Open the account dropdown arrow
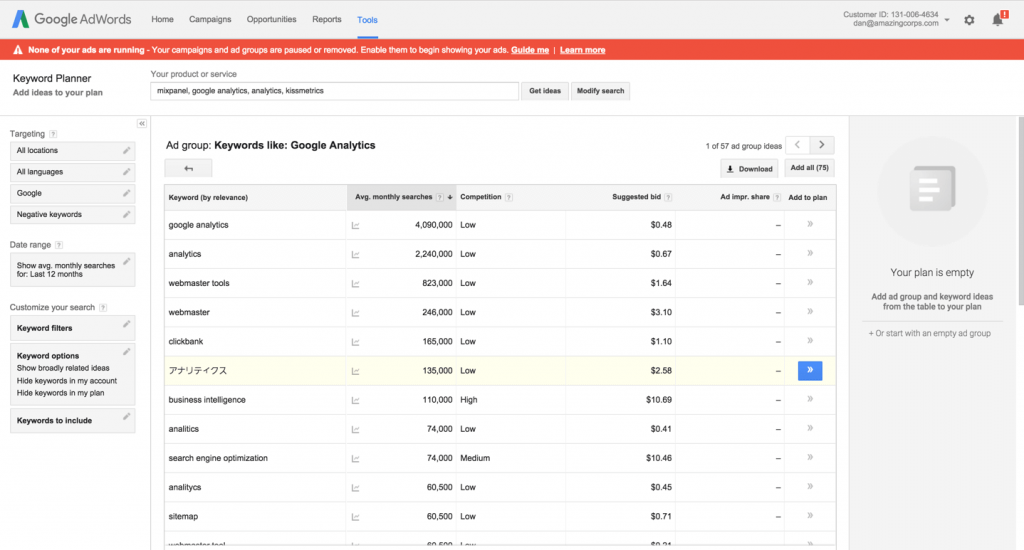Image resolution: width=1024 pixels, height=550 pixels. 947,20
